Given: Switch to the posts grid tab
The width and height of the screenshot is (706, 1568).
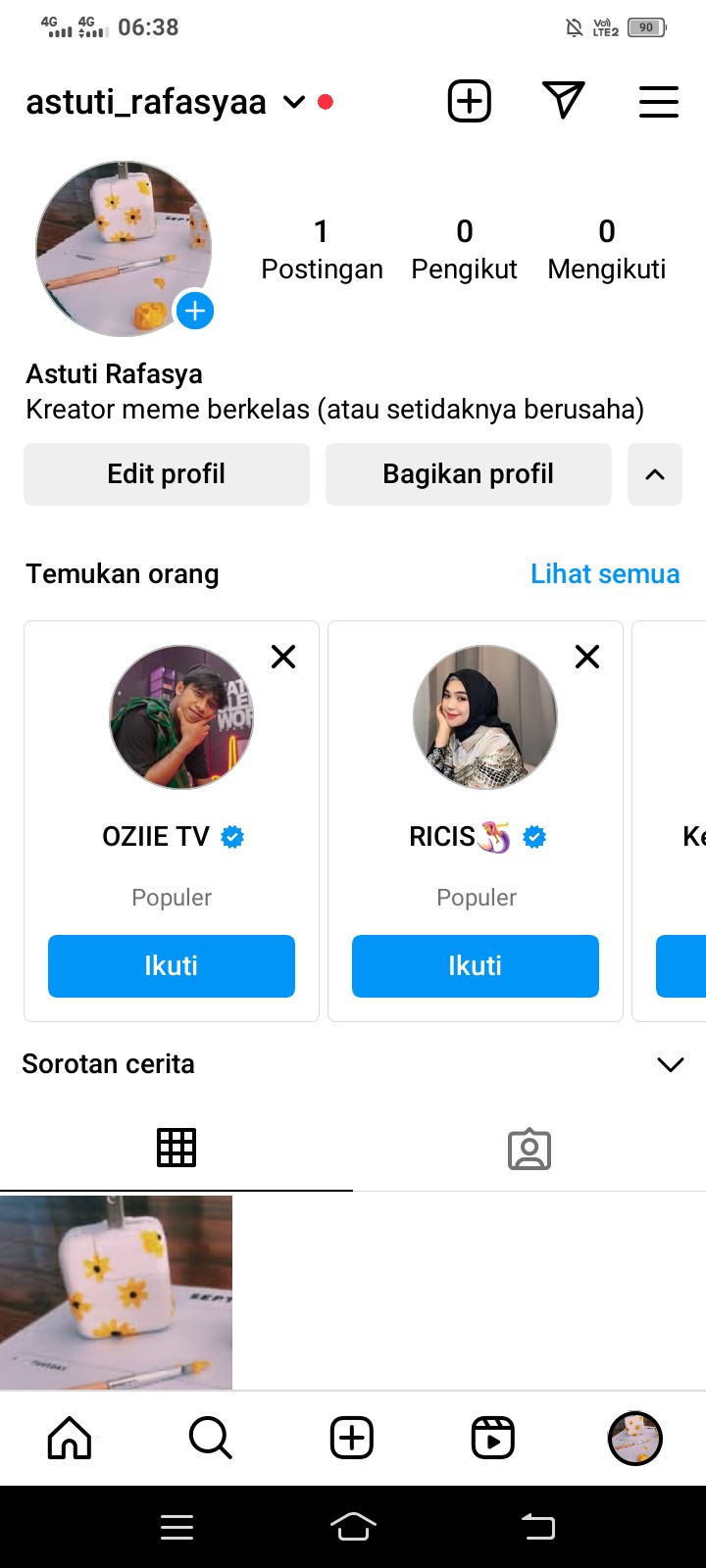Looking at the screenshot, I should click(176, 1148).
